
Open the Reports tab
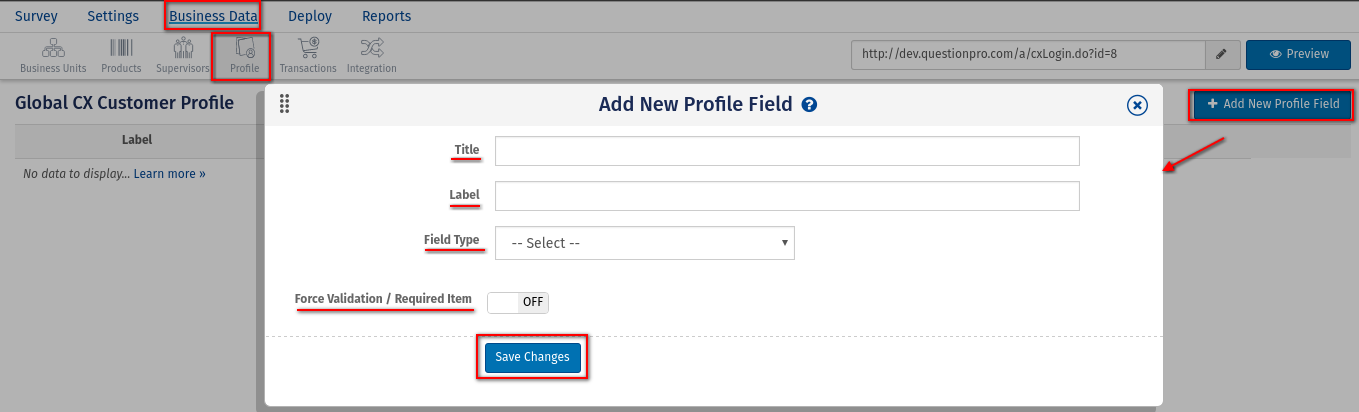coord(386,16)
